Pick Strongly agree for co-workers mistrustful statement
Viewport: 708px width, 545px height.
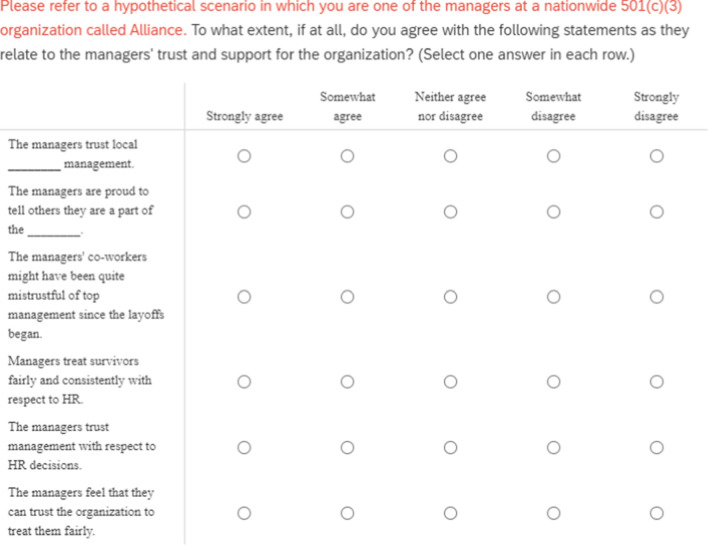click(243, 297)
